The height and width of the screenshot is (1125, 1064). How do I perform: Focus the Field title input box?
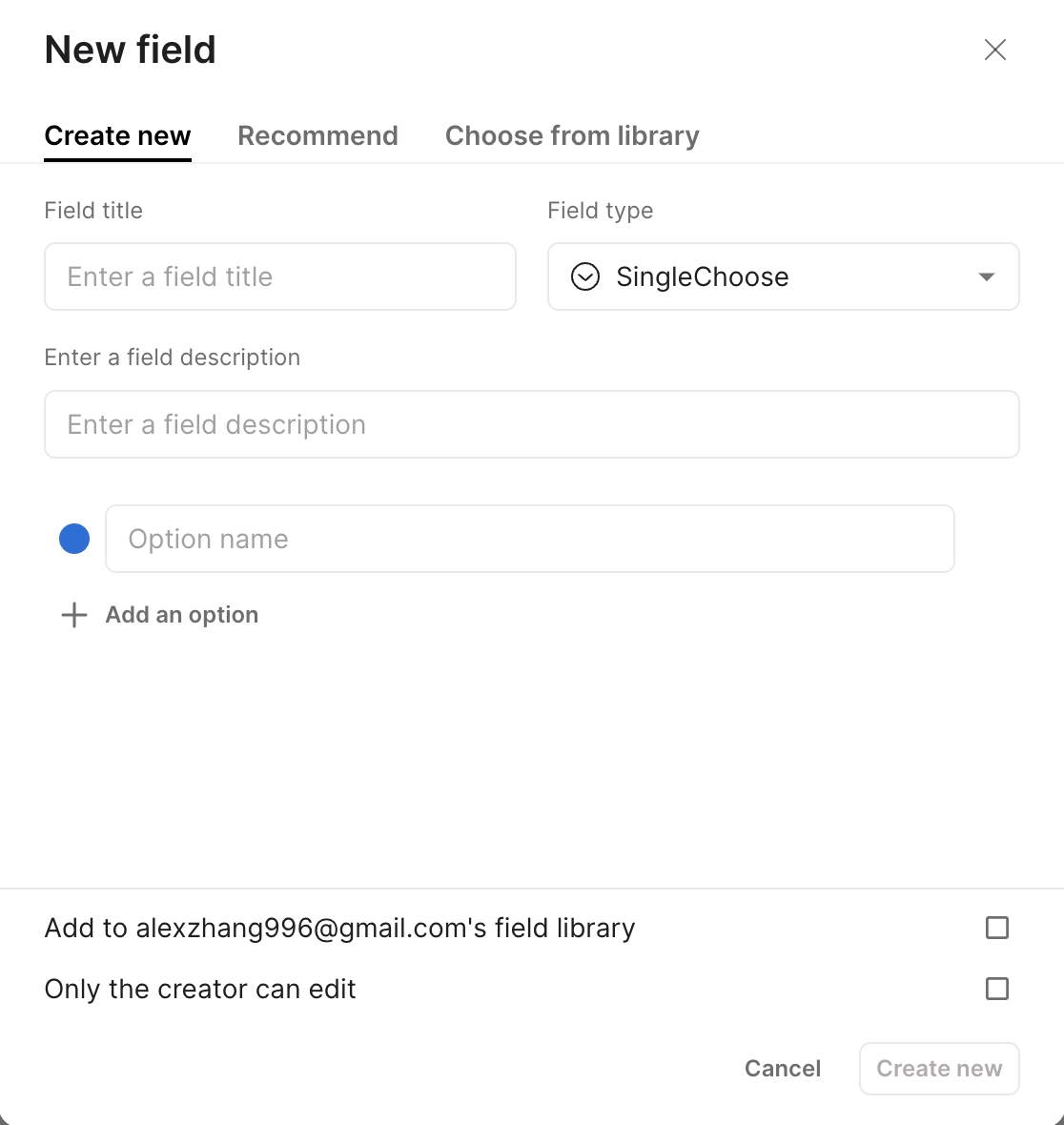coord(280,276)
